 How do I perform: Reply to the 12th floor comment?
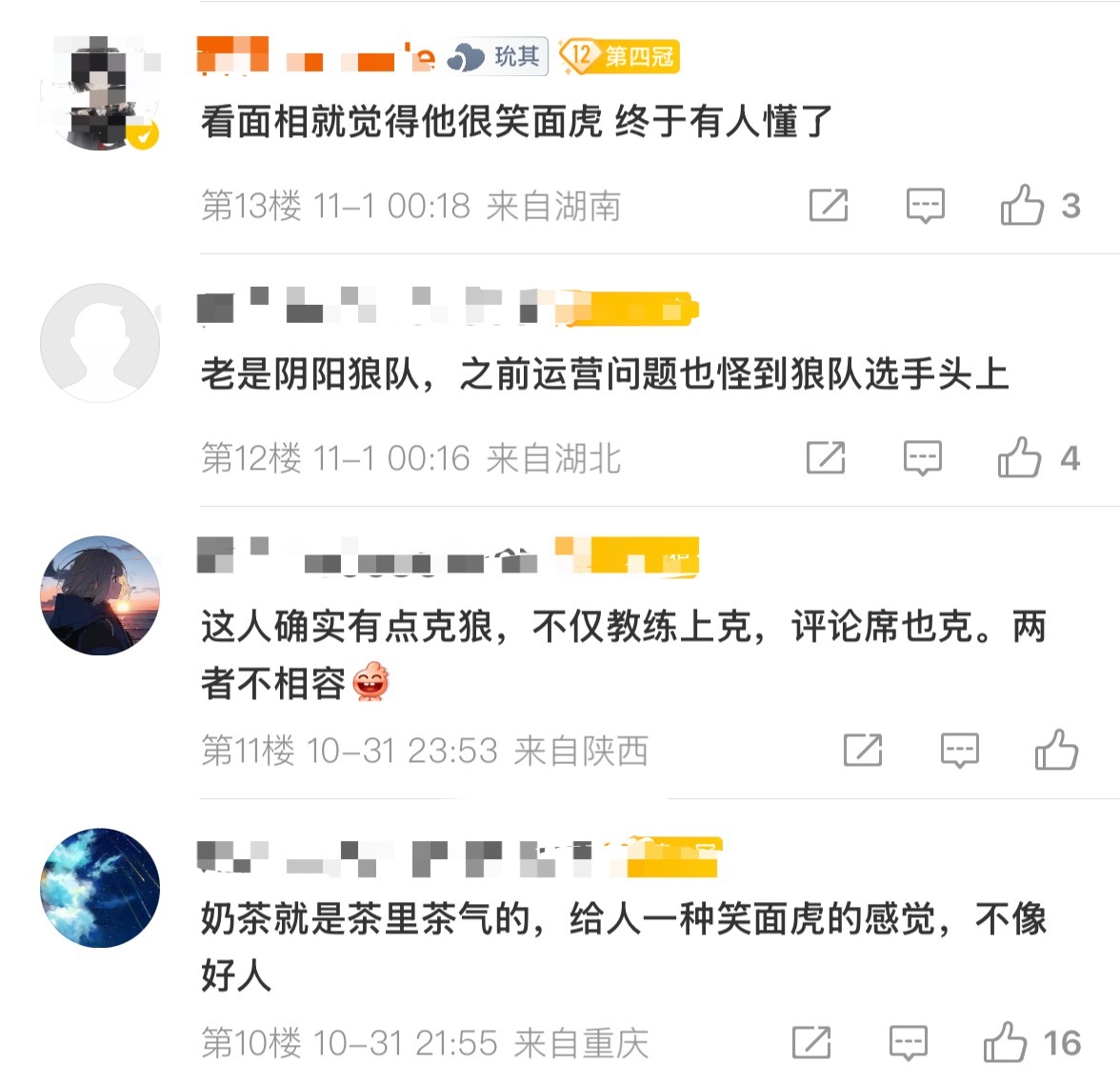coord(922,458)
